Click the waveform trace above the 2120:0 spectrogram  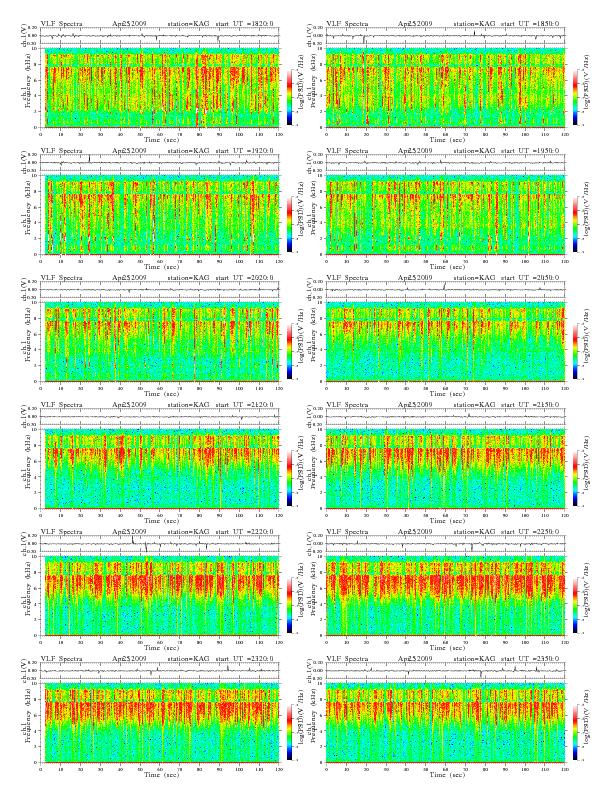click(160, 417)
